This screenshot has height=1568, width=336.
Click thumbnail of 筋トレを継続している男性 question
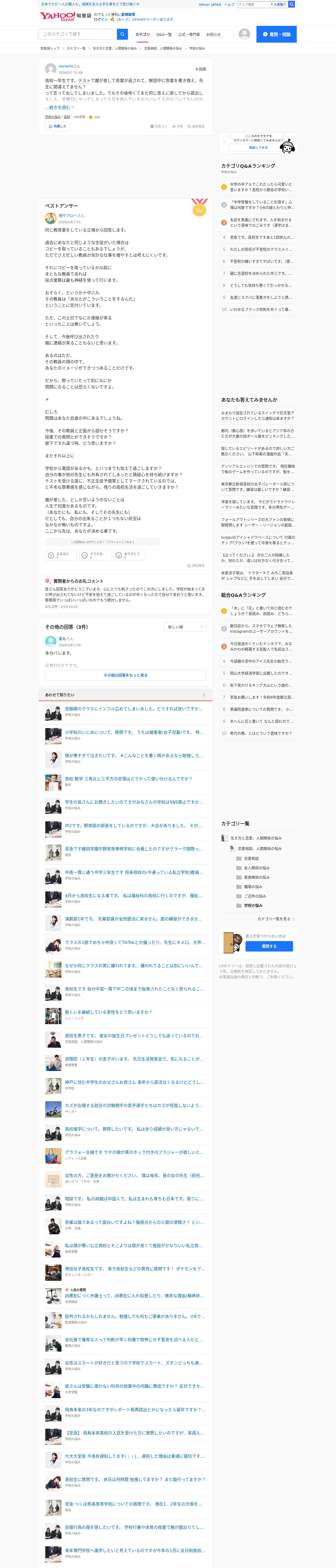click(x=53, y=1015)
